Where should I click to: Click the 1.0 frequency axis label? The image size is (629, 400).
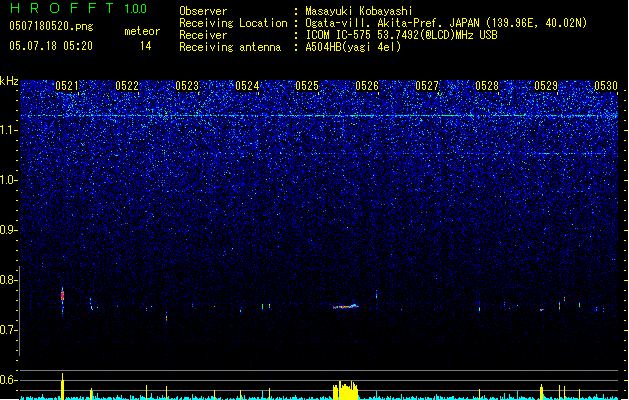[x=8, y=180]
